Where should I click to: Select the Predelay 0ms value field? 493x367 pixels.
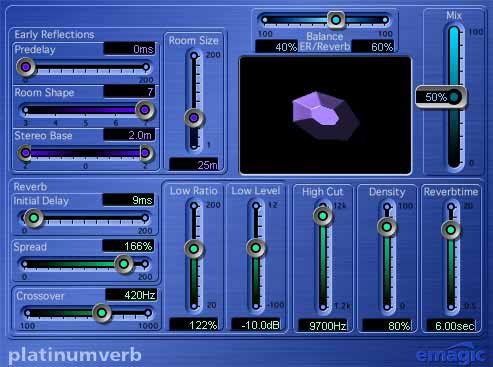click(129, 49)
